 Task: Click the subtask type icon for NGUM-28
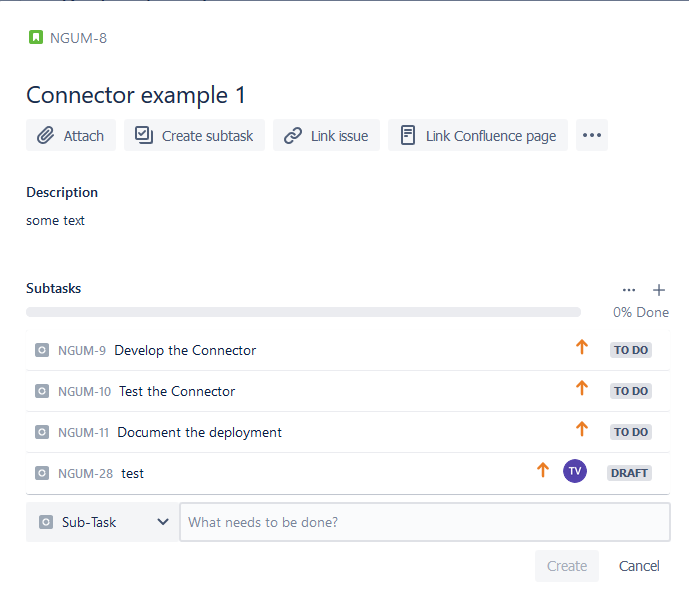(x=42, y=473)
